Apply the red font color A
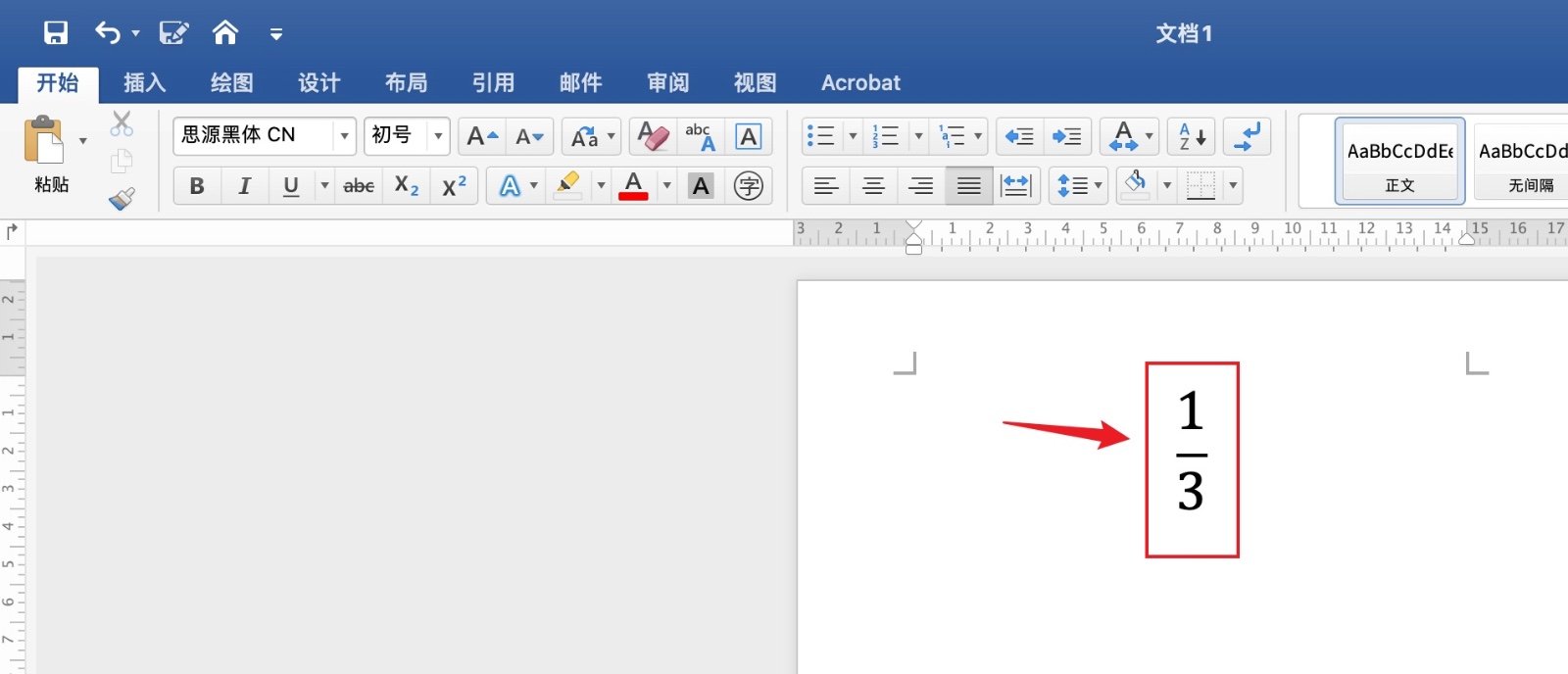This screenshot has height=674, width=1568. click(x=634, y=185)
